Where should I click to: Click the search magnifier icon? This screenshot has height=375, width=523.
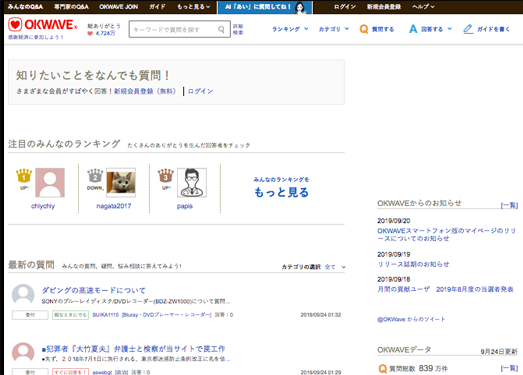[221, 29]
